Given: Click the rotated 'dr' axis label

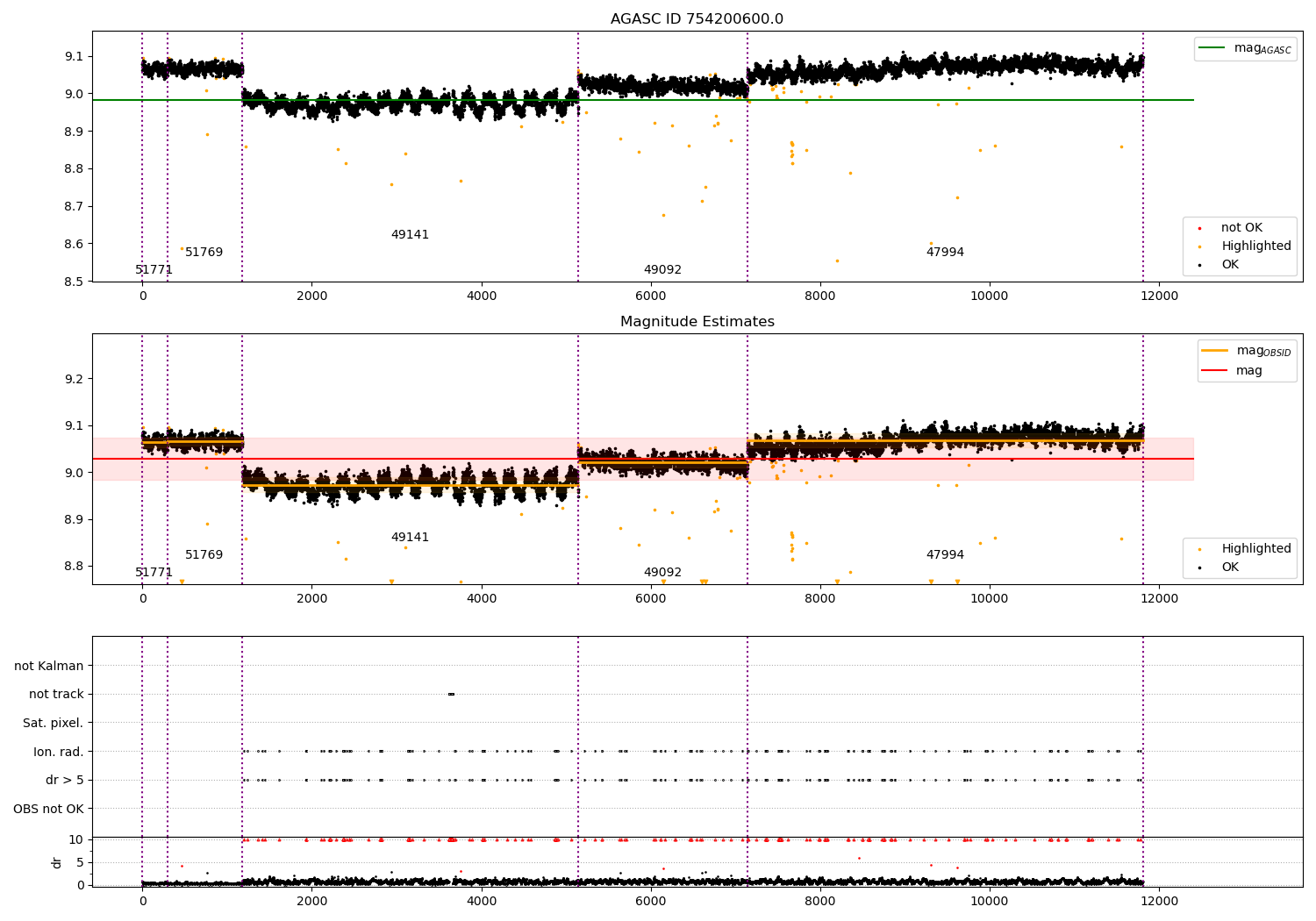Looking at the screenshot, I should click(57, 862).
